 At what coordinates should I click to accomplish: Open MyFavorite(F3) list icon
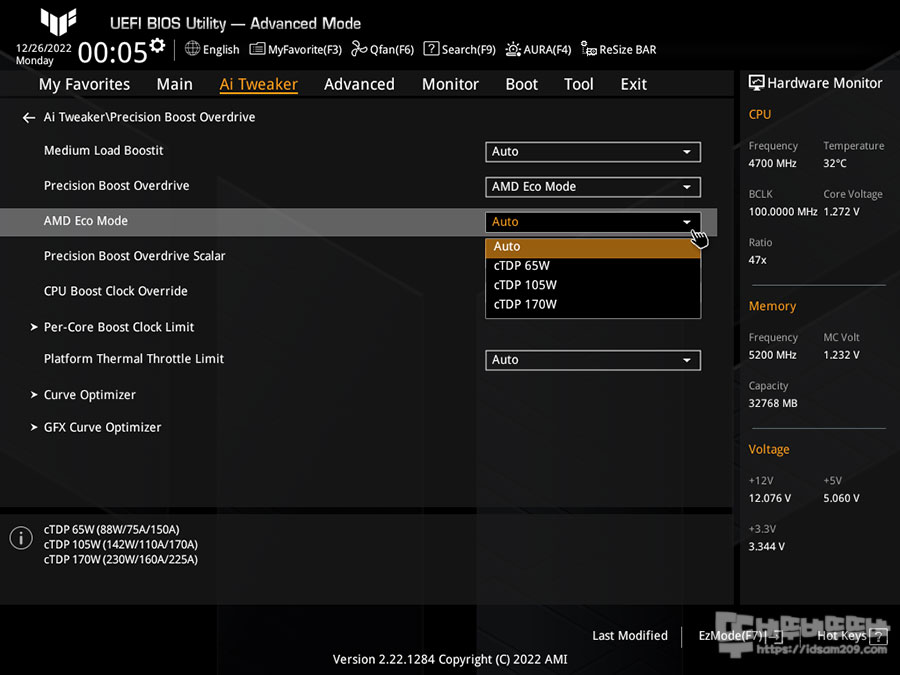[x=257, y=49]
